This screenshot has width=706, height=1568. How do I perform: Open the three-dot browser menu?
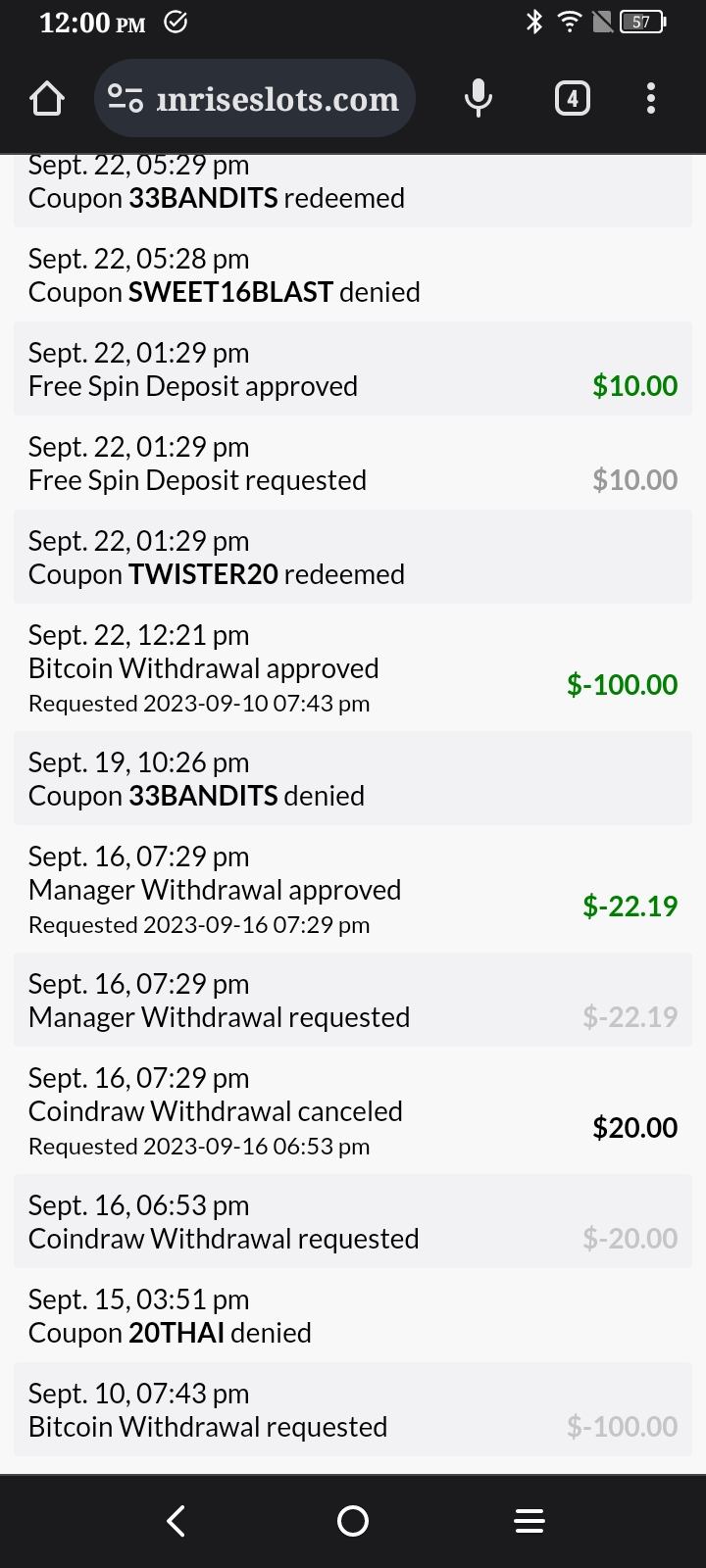click(x=651, y=99)
